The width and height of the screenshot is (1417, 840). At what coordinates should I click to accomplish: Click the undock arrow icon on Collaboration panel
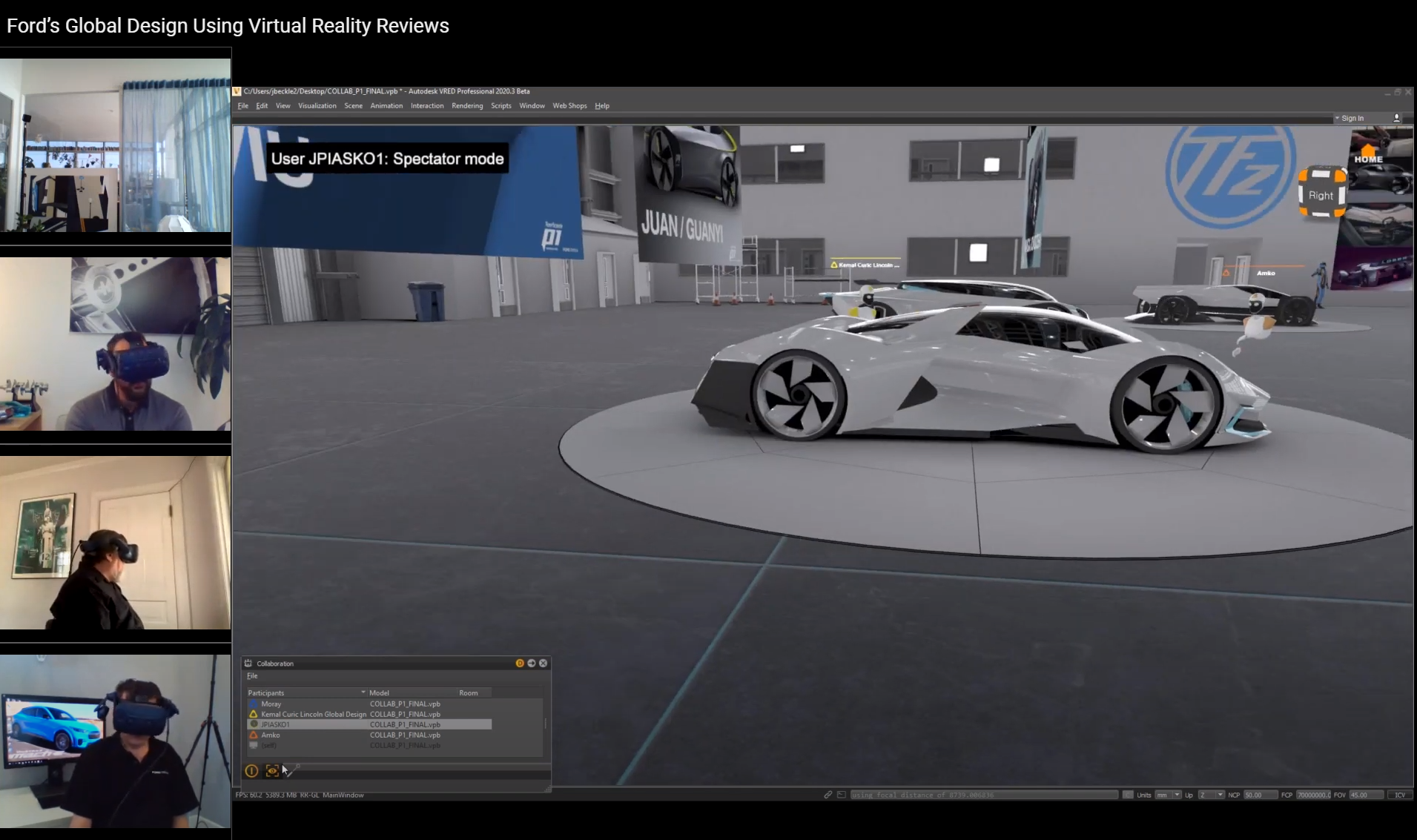532,663
